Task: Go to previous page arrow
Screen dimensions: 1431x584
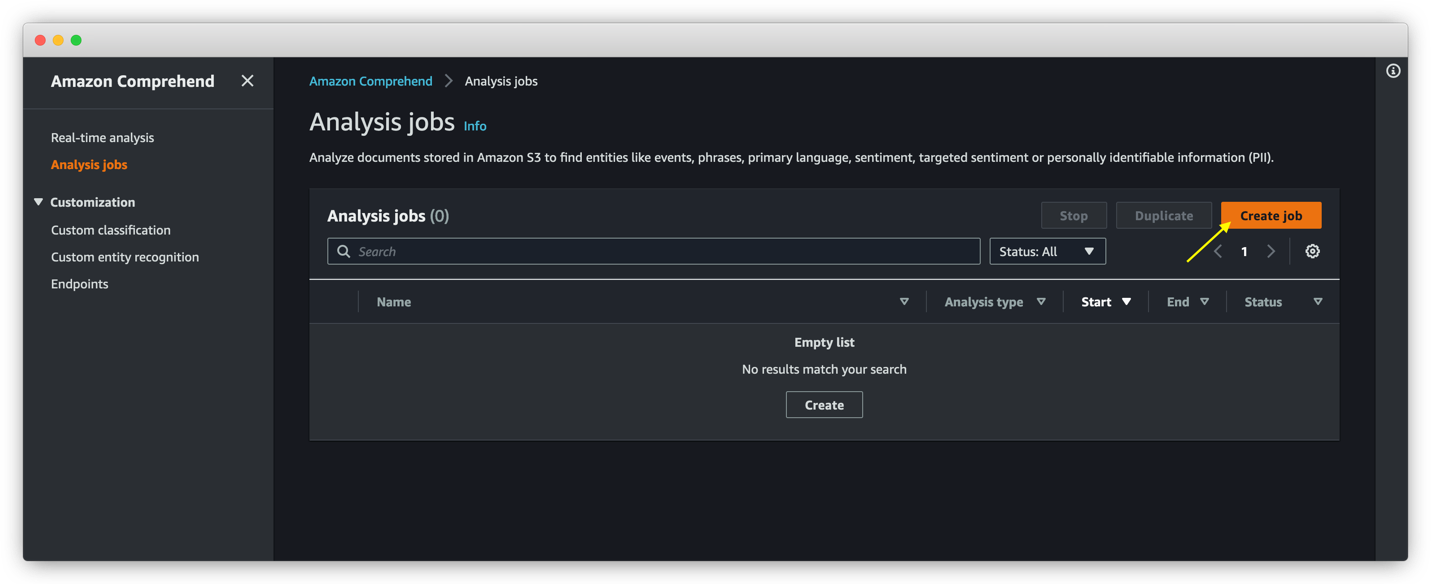Action: tap(1218, 252)
